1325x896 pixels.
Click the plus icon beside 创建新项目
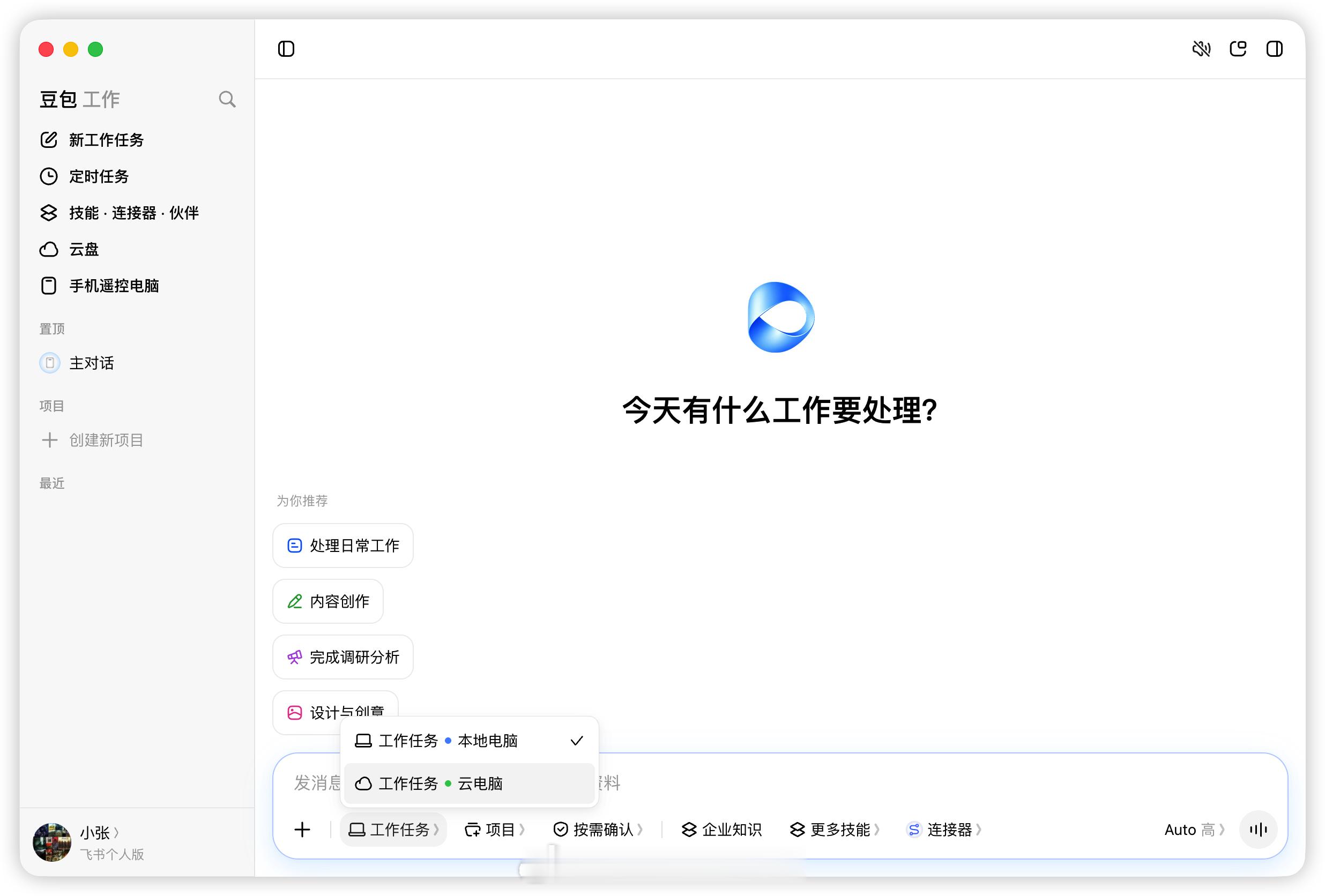coord(50,440)
